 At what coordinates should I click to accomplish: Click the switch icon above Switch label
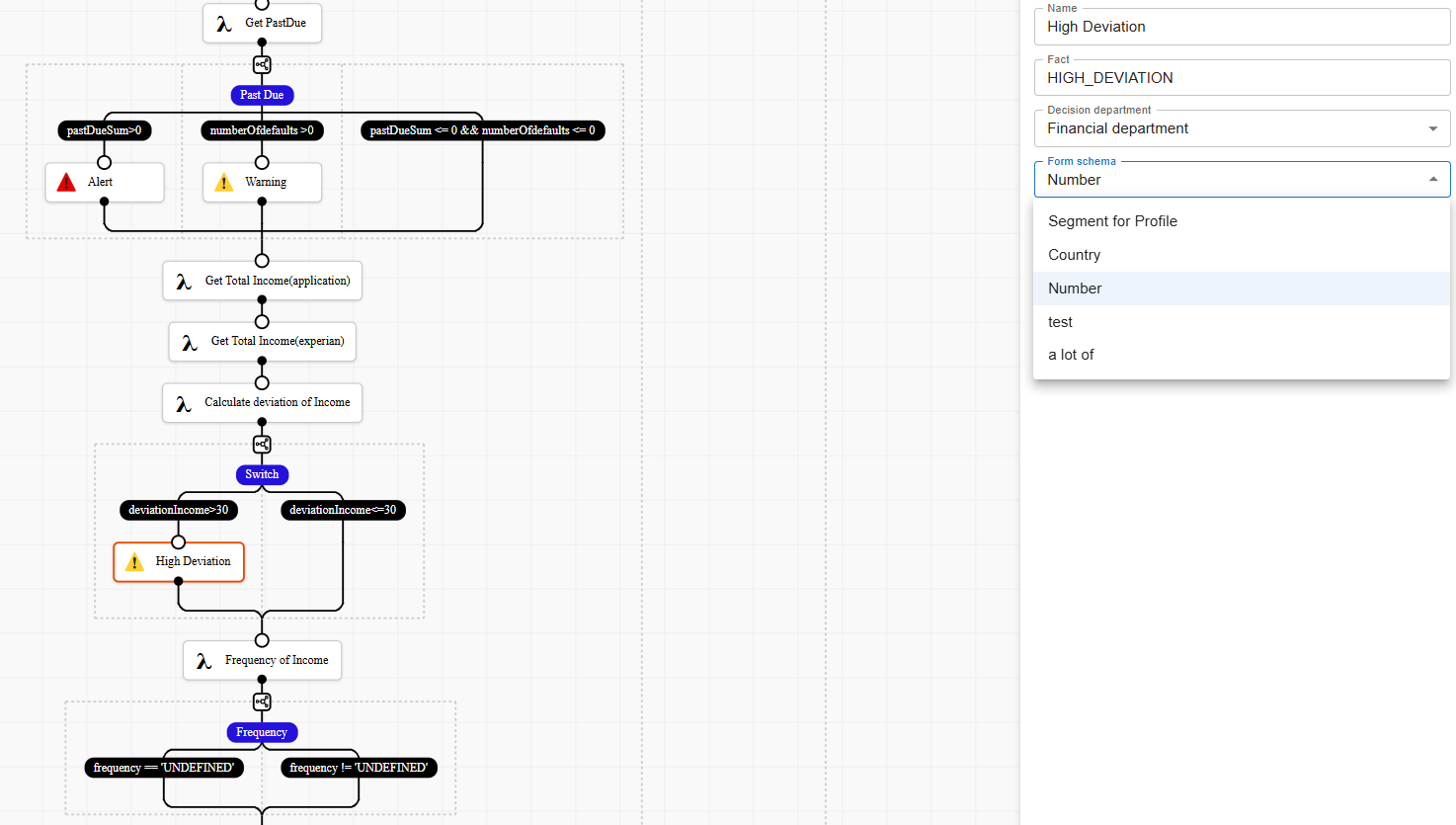[262, 445]
